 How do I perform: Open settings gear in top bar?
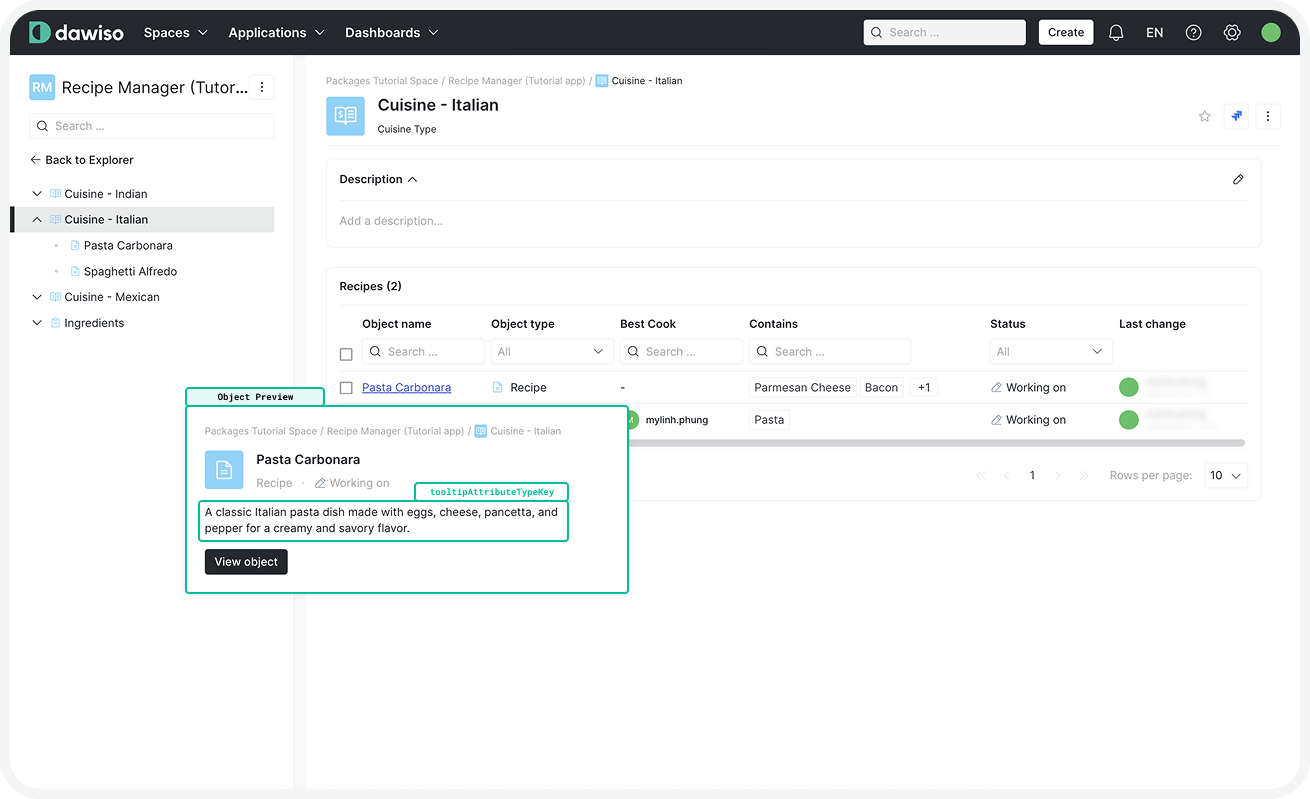tap(1232, 33)
